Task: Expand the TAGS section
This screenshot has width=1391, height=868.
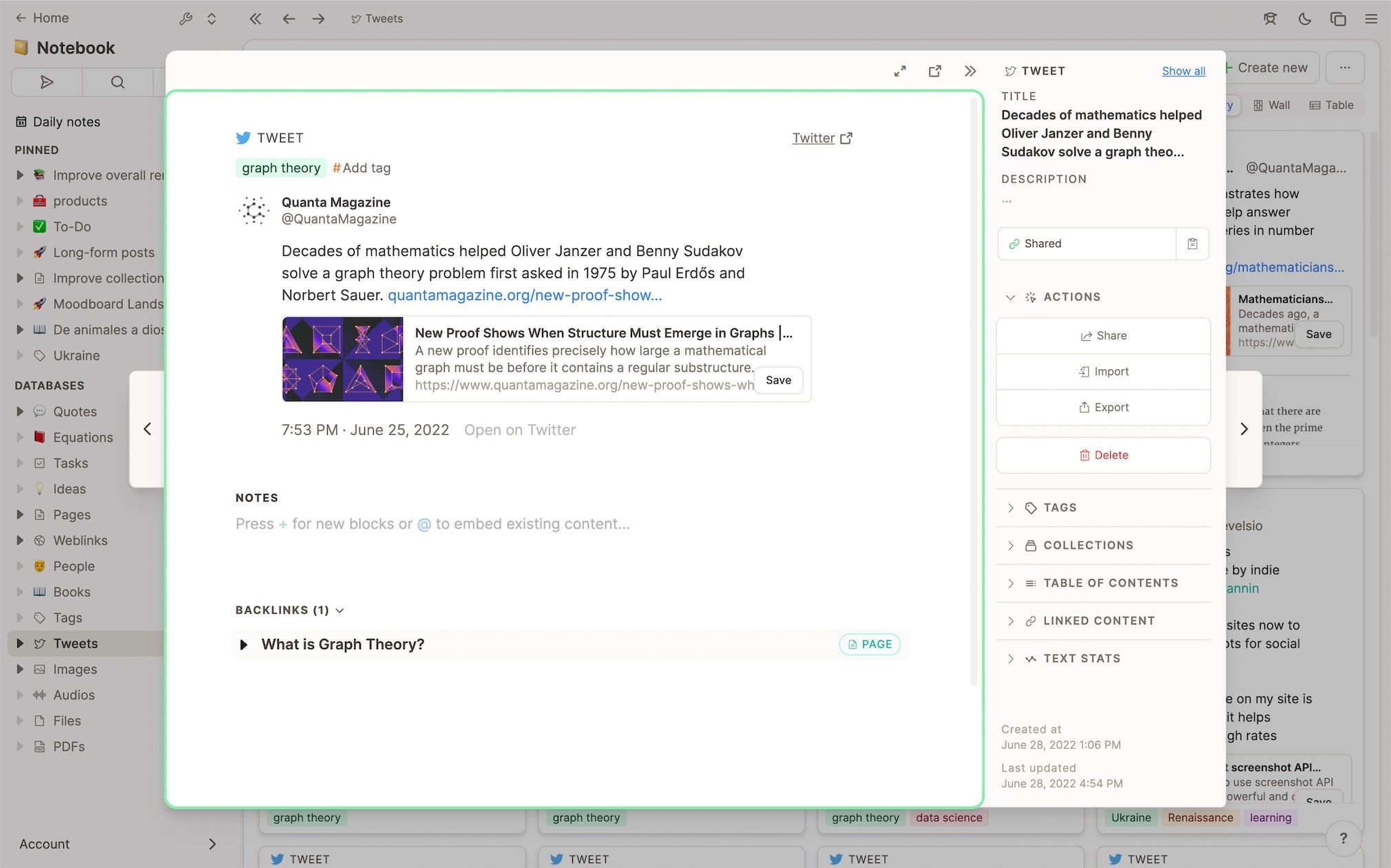Action: pyautogui.click(x=1010, y=507)
